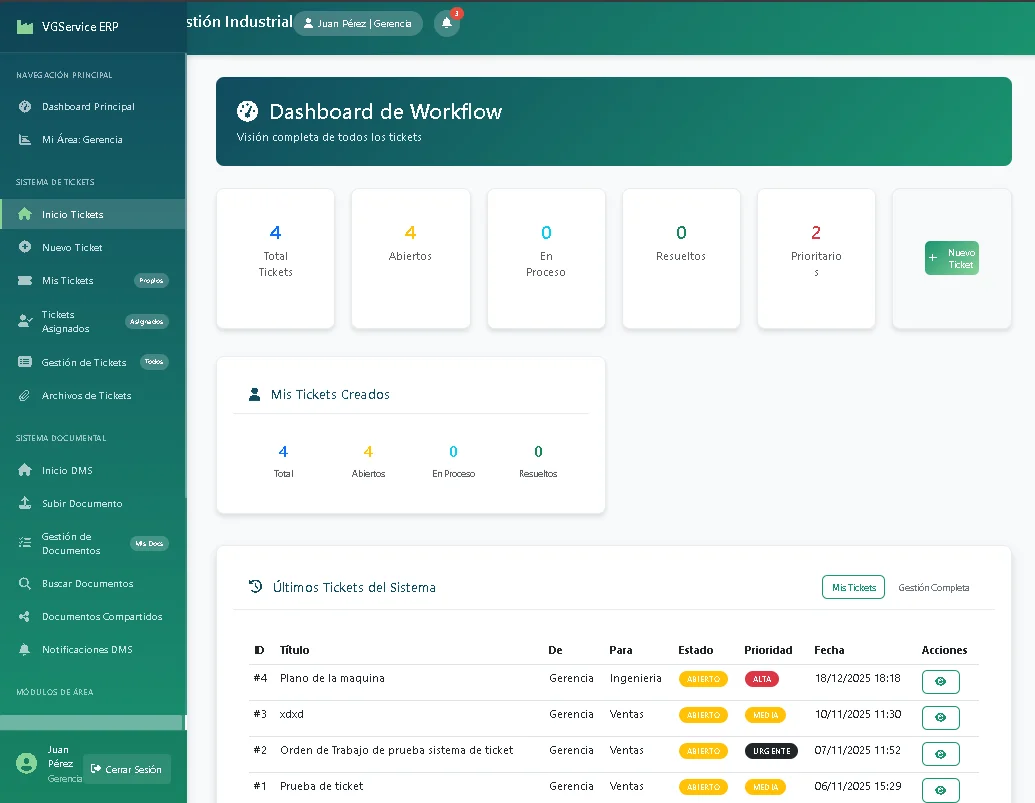
Task: Click the VGService ERP logo icon
Action: click(23, 26)
